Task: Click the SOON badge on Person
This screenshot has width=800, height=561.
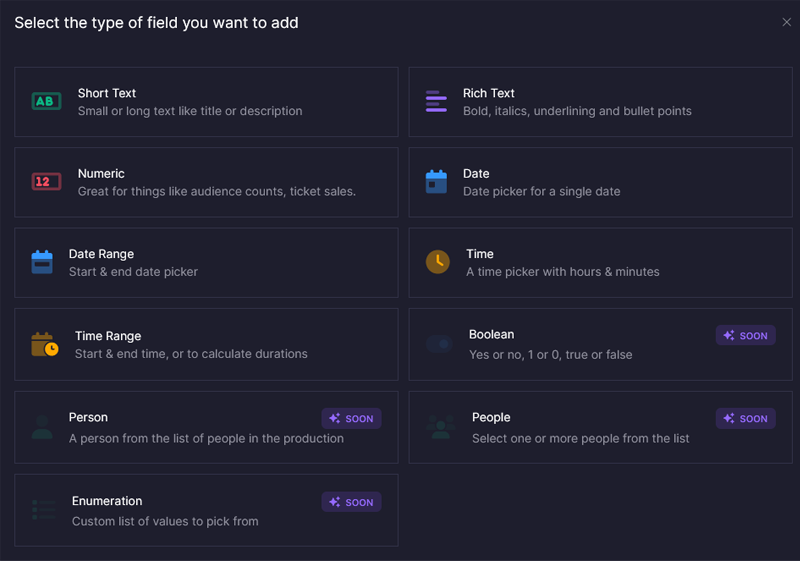Action: tap(352, 419)
